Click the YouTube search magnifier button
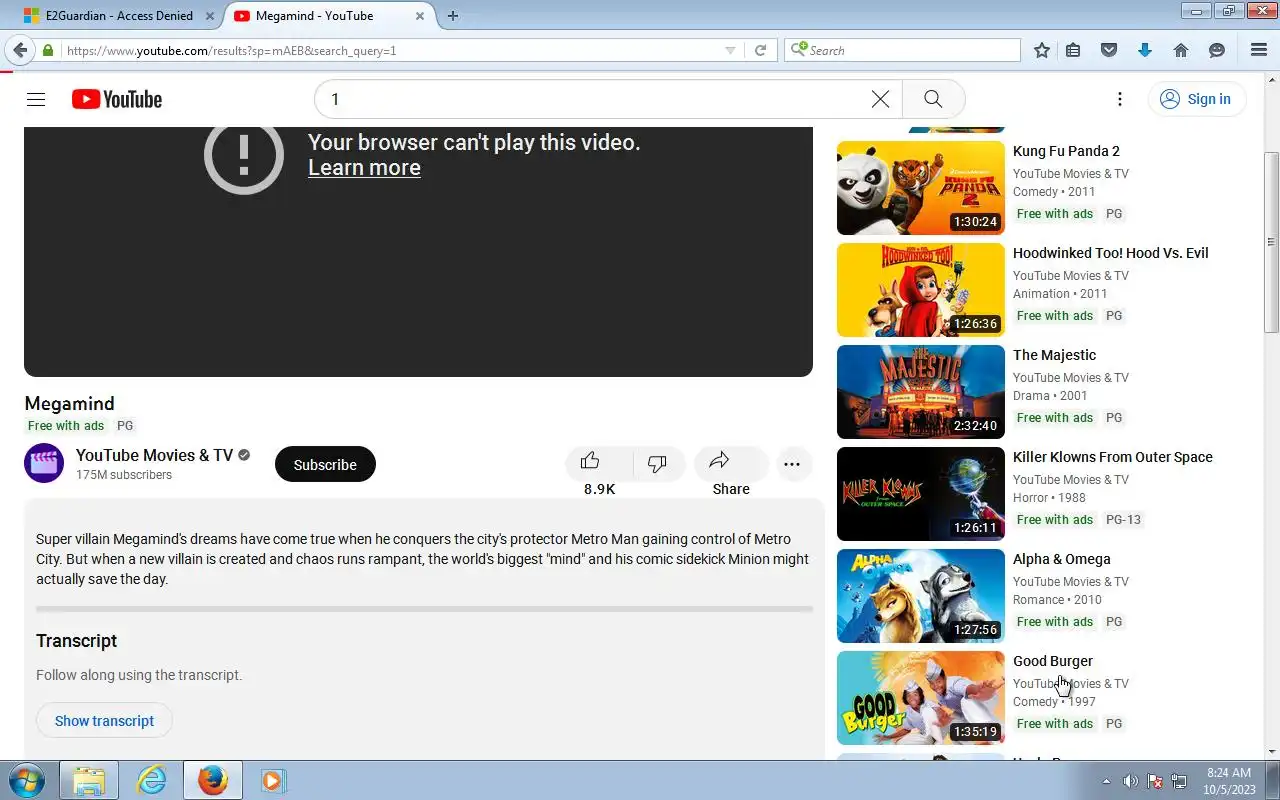Screen dimensions: 1280x800 (x=933, y=99)
